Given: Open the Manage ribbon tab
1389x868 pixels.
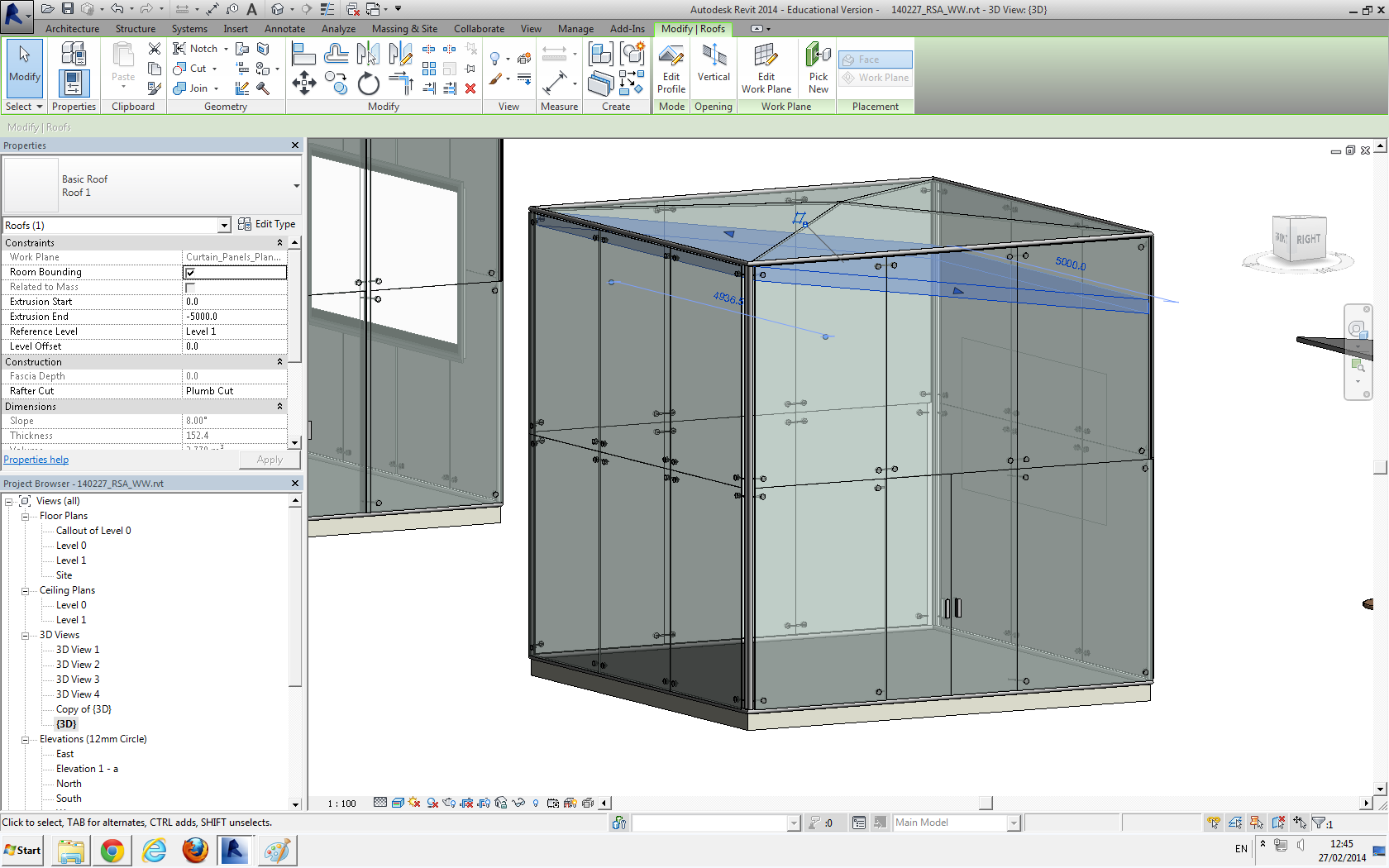Looking at the screenshot, I should click(575, 29).
